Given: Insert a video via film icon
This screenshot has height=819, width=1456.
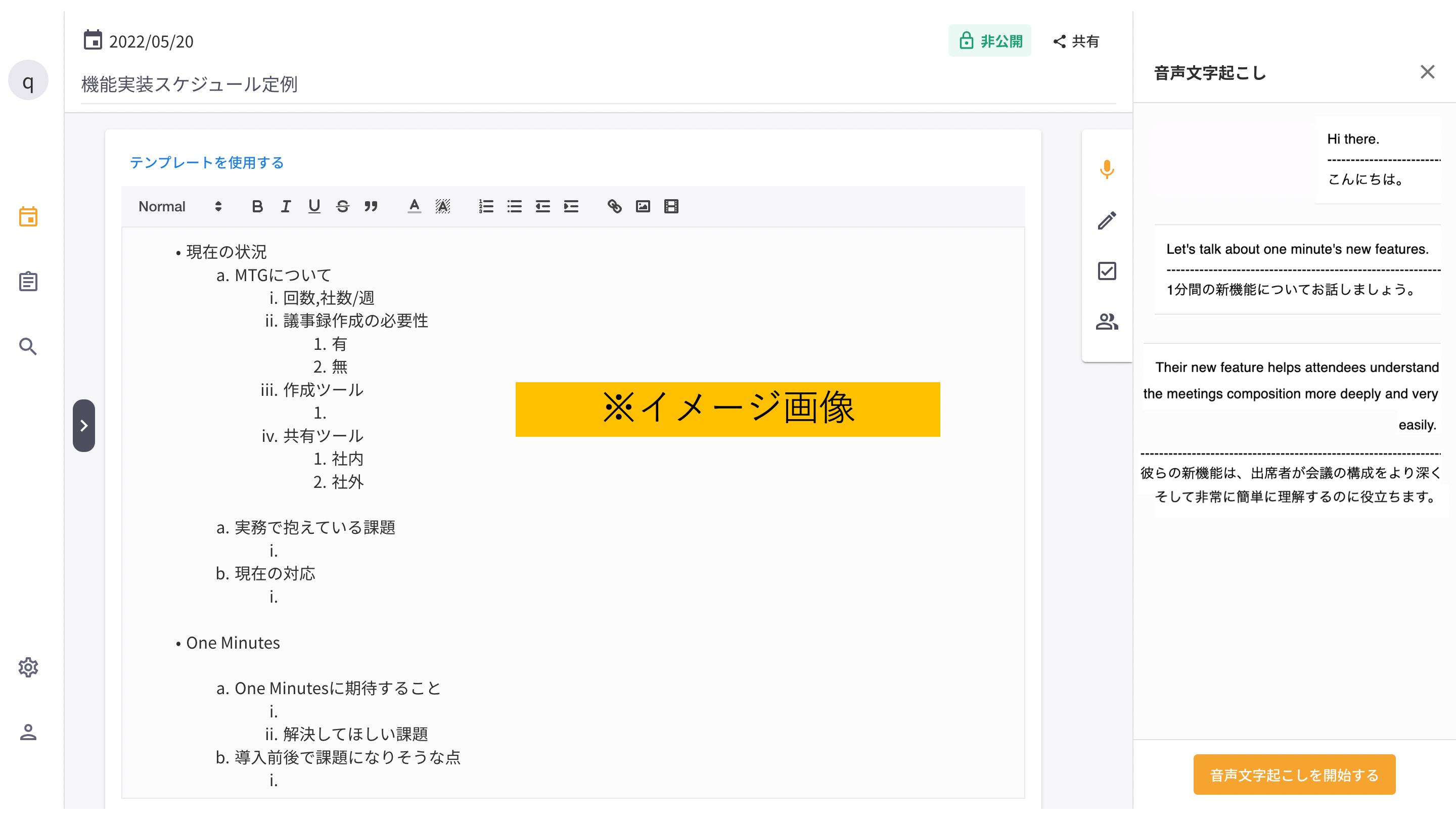Looking at the screenshot, I should (671, 206).
